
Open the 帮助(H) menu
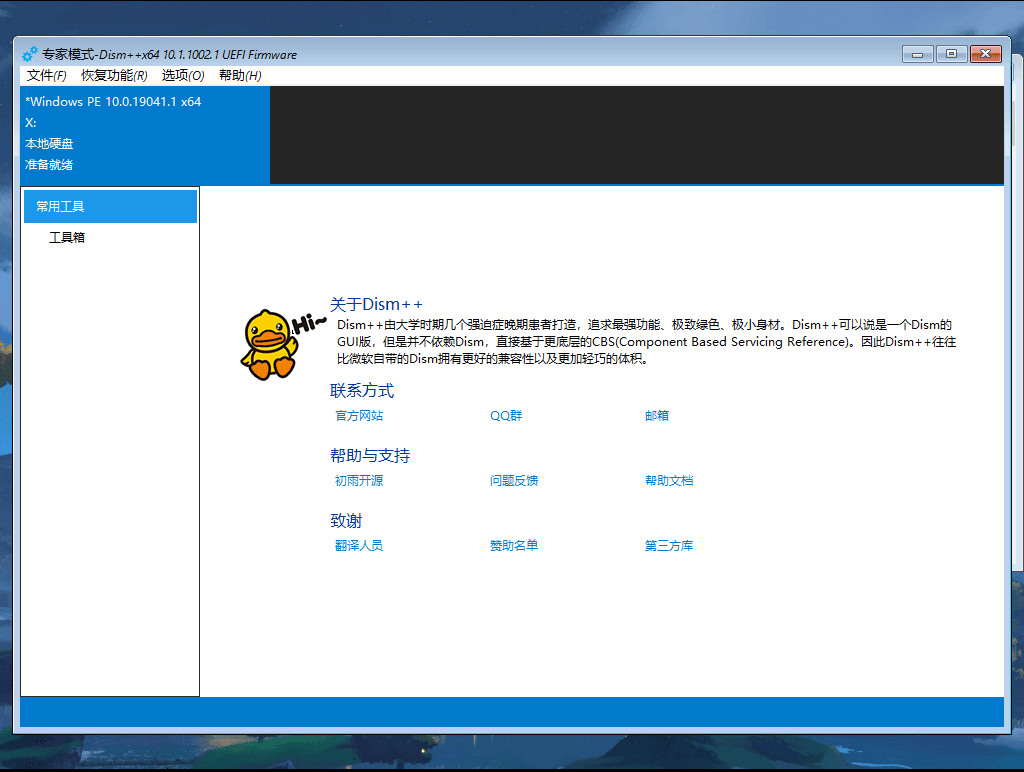[x=237, y=75]
